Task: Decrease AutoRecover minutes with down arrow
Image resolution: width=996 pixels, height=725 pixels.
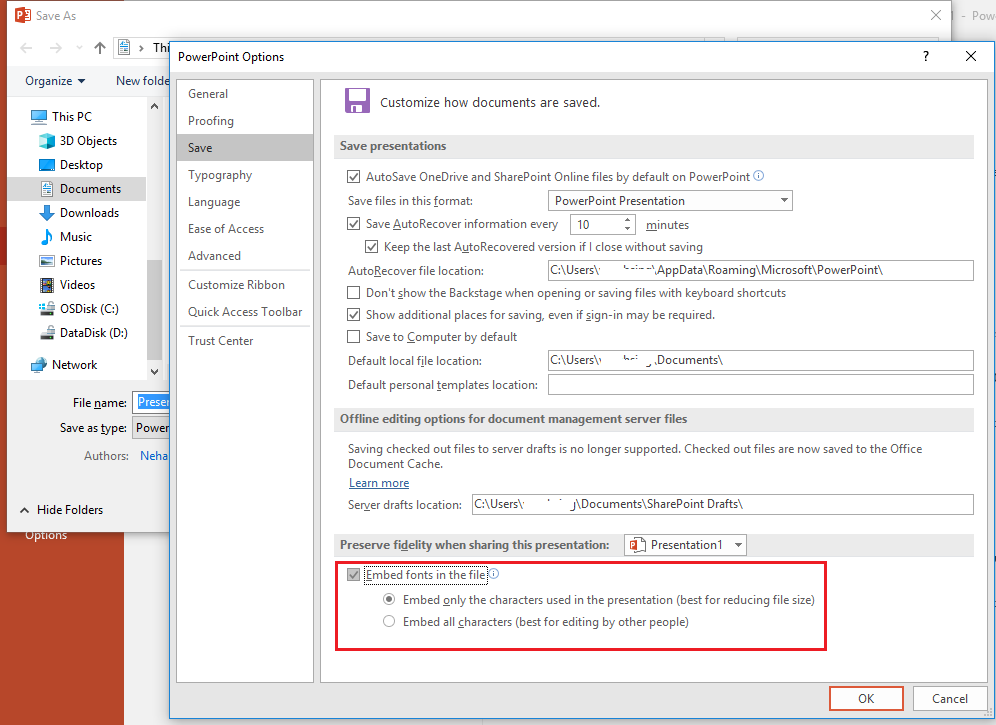Action: 628,229
